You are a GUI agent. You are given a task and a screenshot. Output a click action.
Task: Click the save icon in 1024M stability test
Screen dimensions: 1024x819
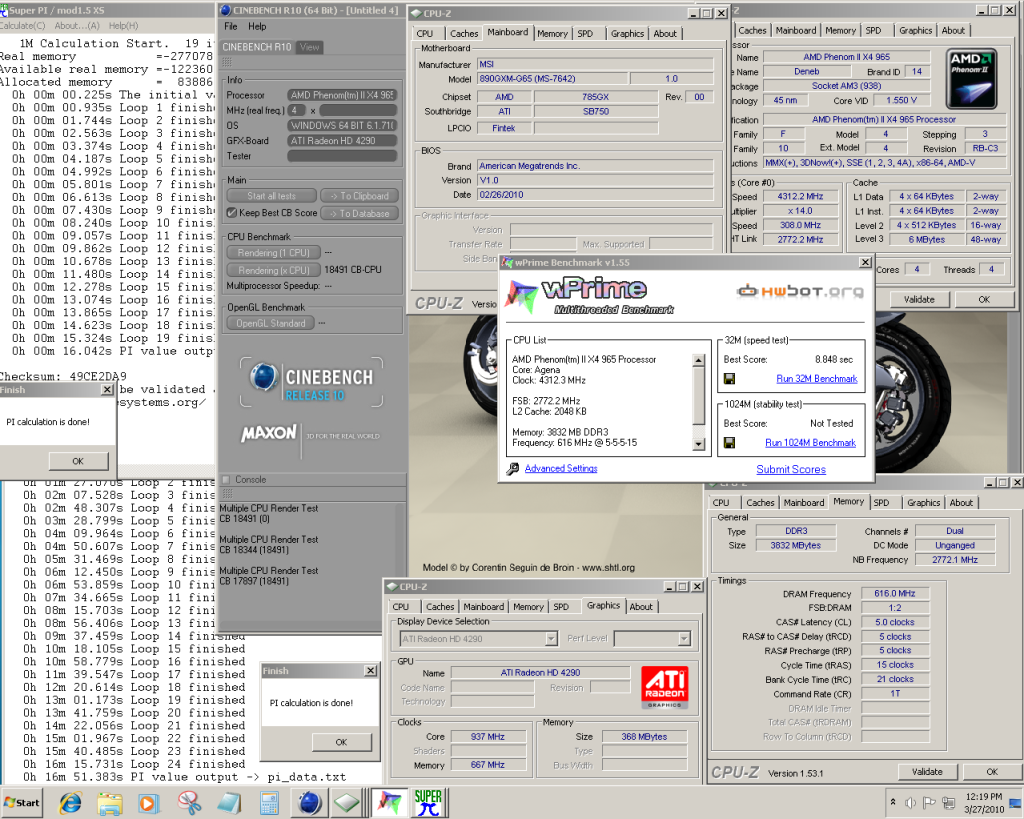pos(730,442)
